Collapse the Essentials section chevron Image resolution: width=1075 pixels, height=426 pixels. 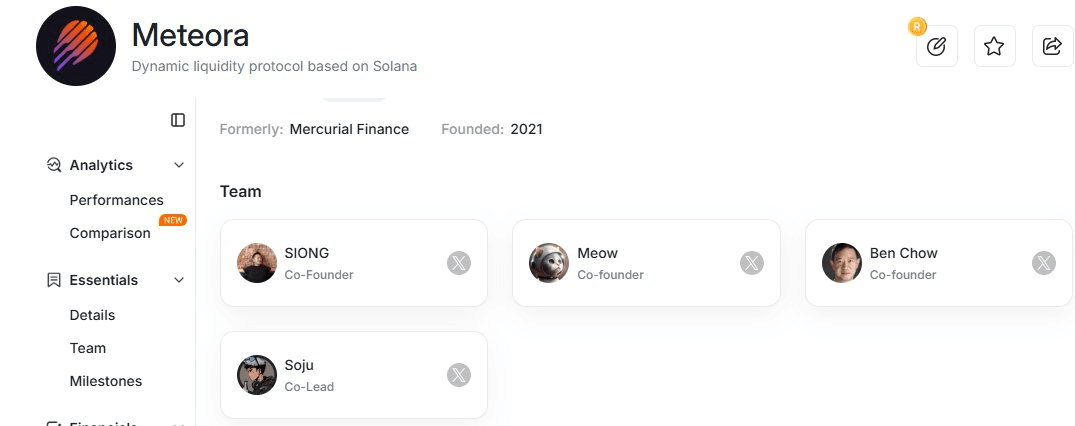[x=179, y=280]
